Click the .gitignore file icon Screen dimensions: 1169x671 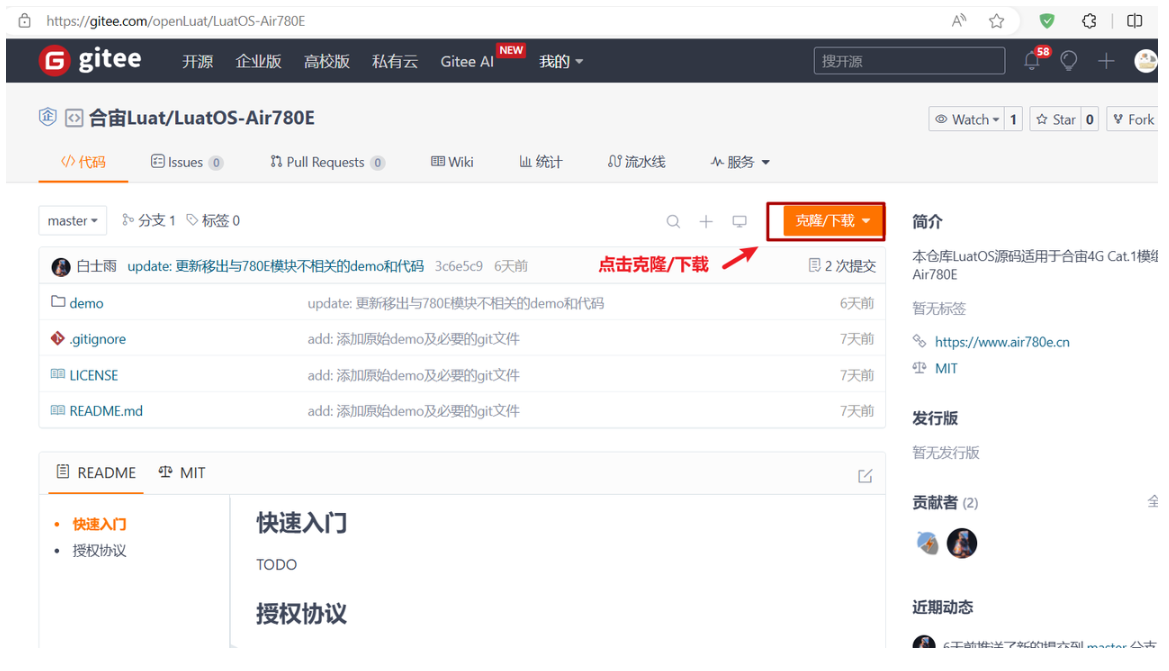click(x=57, y=338)
